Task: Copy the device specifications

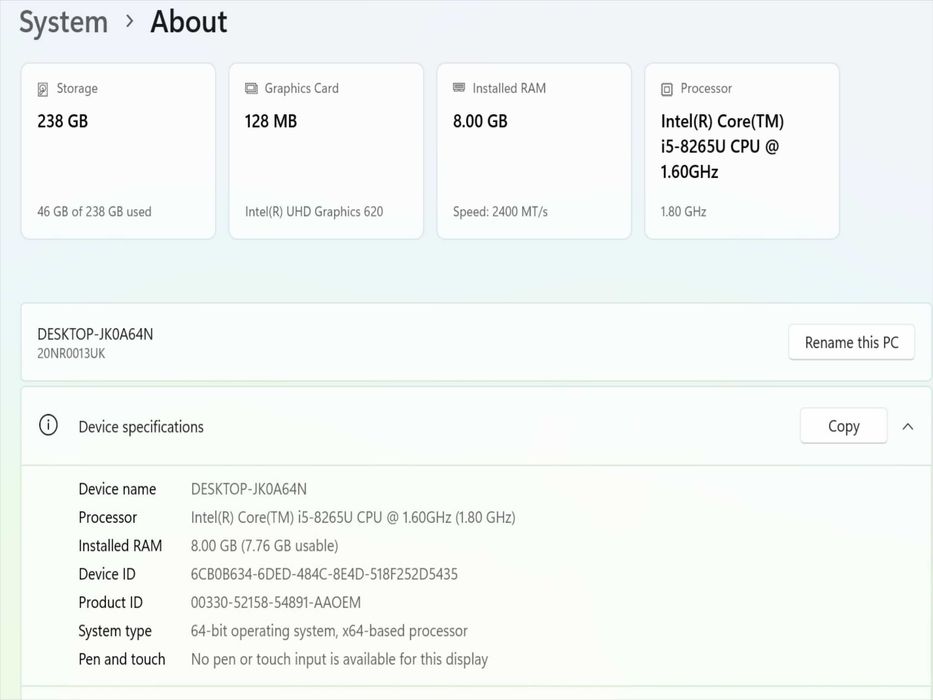Action: click(844, 426)
